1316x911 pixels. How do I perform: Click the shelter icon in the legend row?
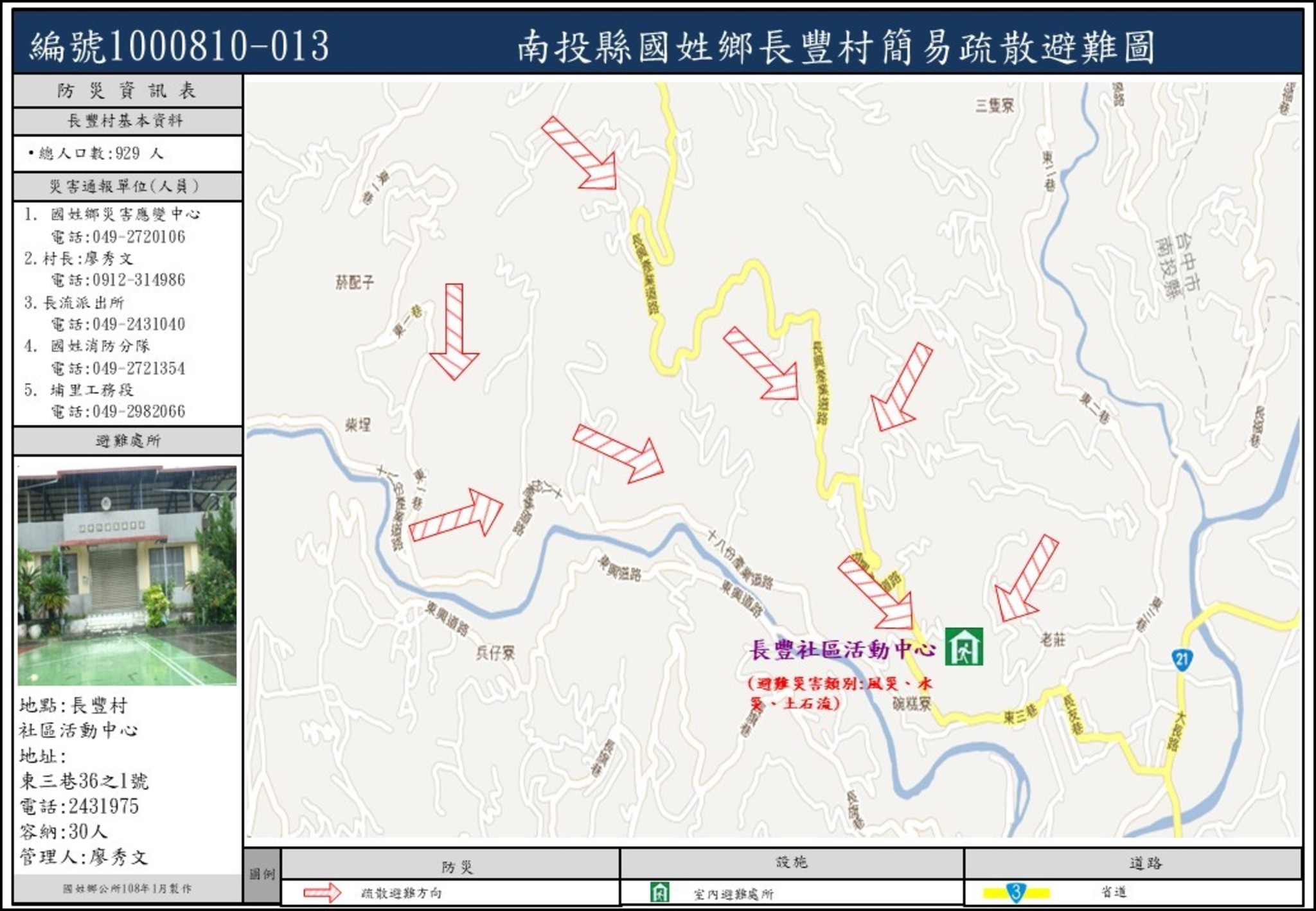pyautogui.click(x=659, y=892)
